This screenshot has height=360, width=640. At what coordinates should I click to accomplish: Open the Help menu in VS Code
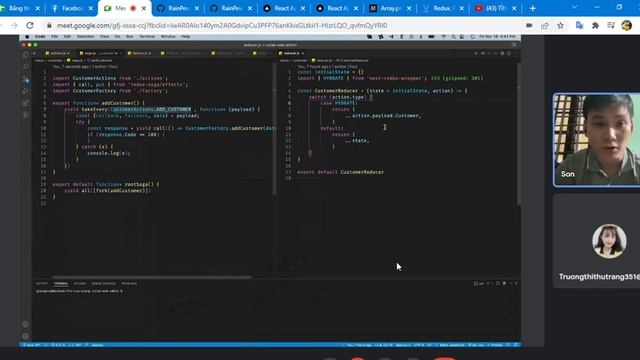185,37
